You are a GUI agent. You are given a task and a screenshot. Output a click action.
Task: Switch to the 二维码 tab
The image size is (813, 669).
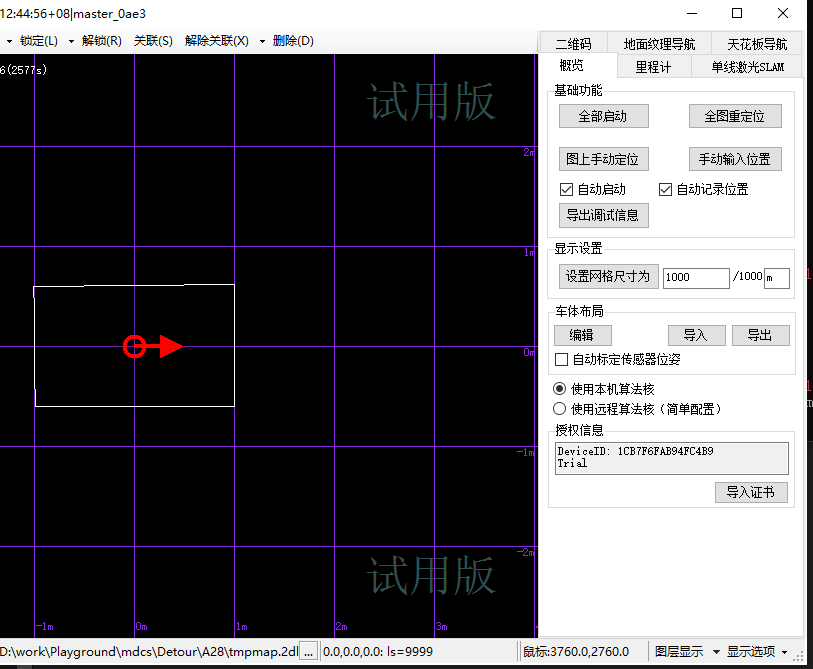coord(573,44)
